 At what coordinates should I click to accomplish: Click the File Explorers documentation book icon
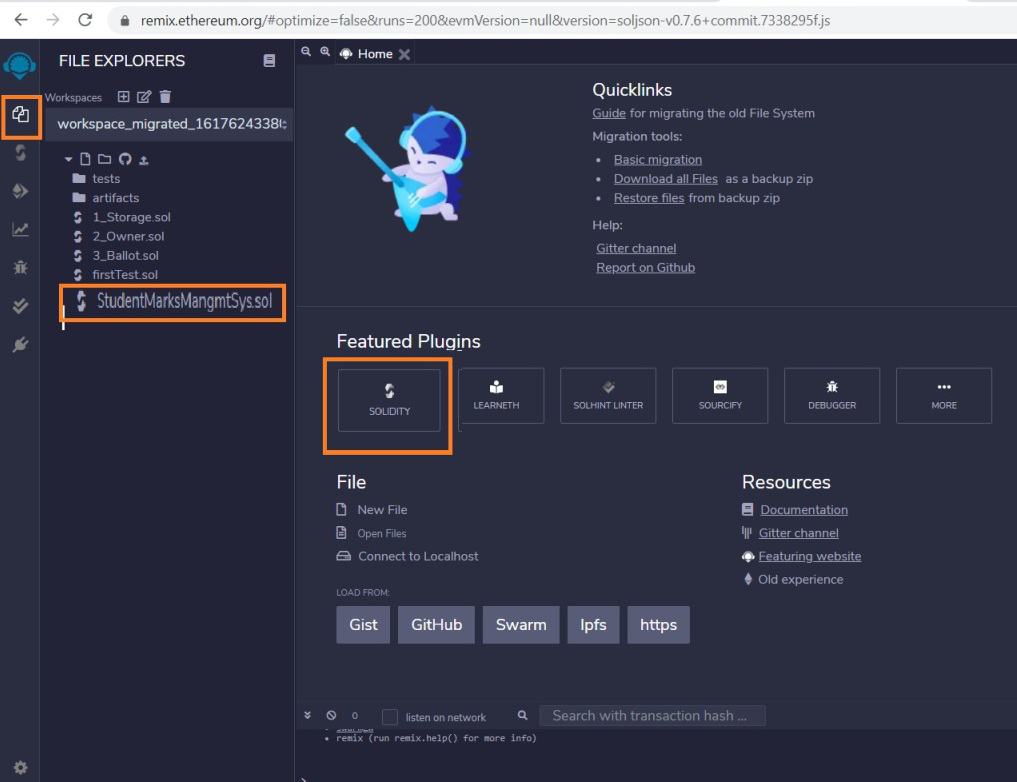[x=269, y=60]
